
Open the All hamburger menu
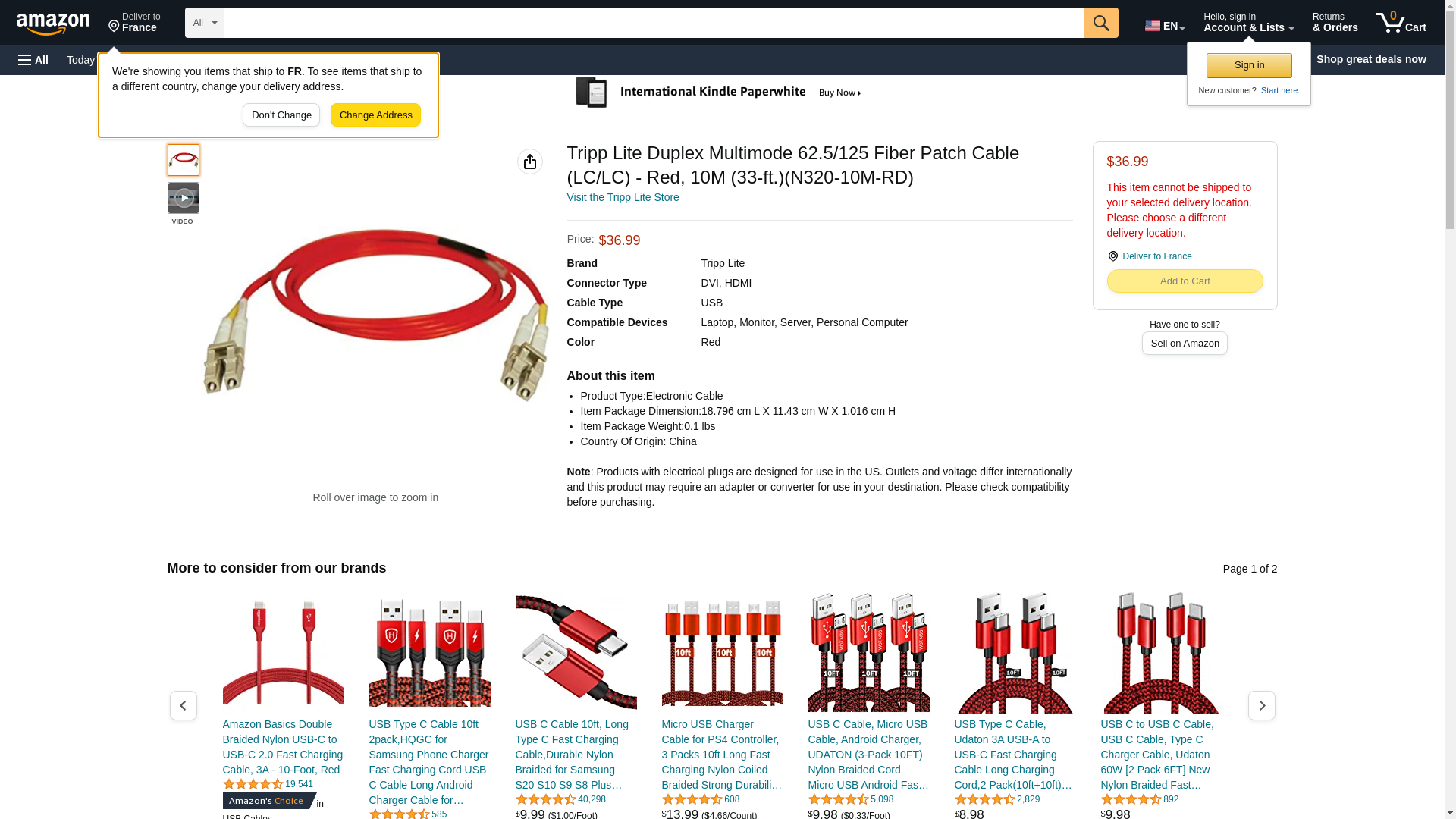(x=33, y=60)
